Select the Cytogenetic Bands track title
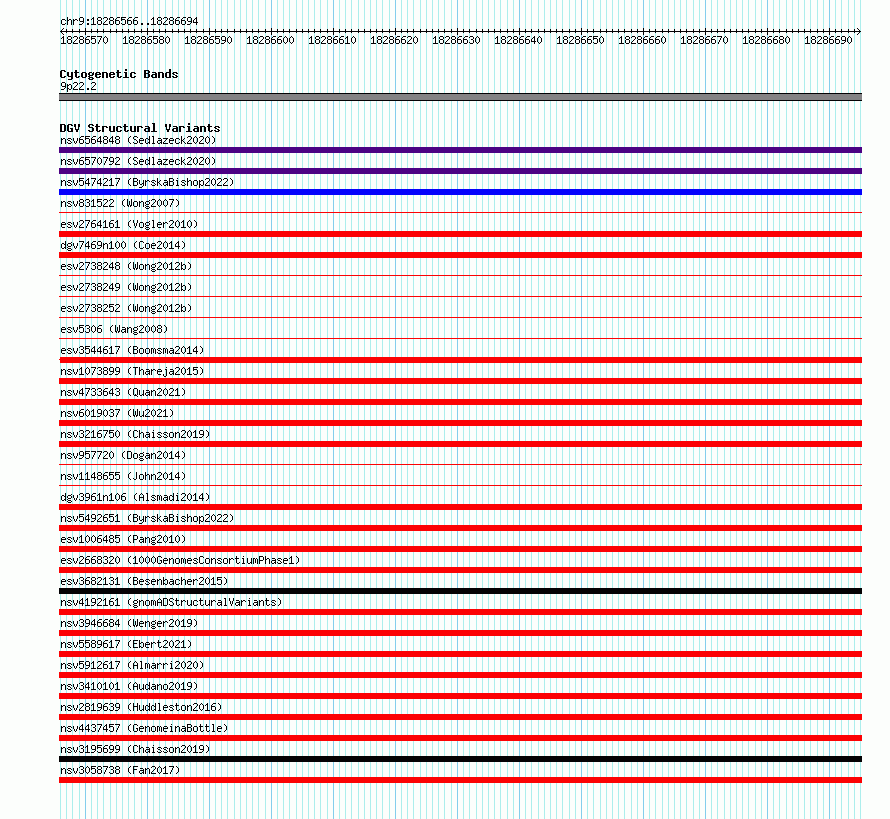The image size is (890, 819). click(119, 74)
